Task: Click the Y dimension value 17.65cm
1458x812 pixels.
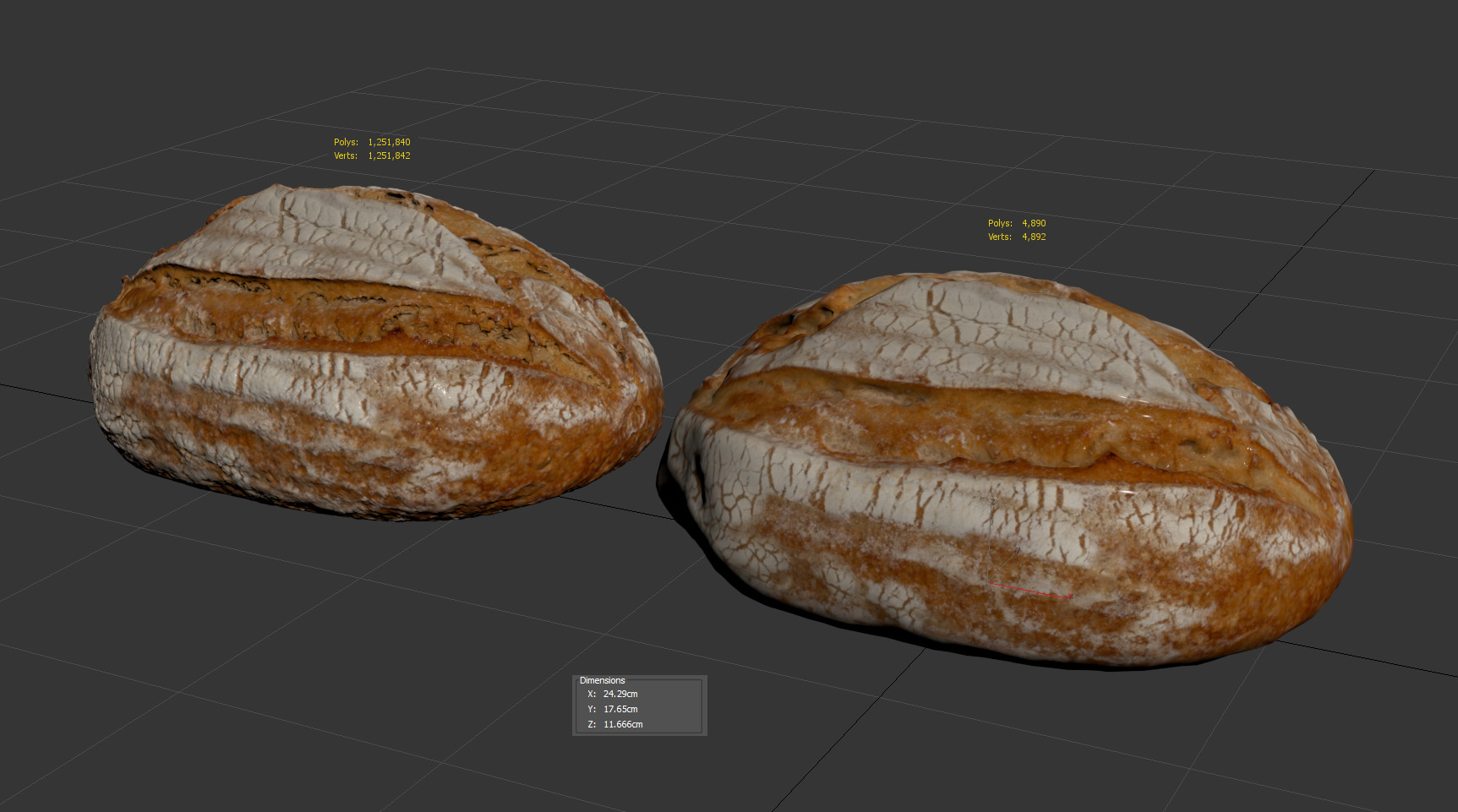Action: click(620, 709)
